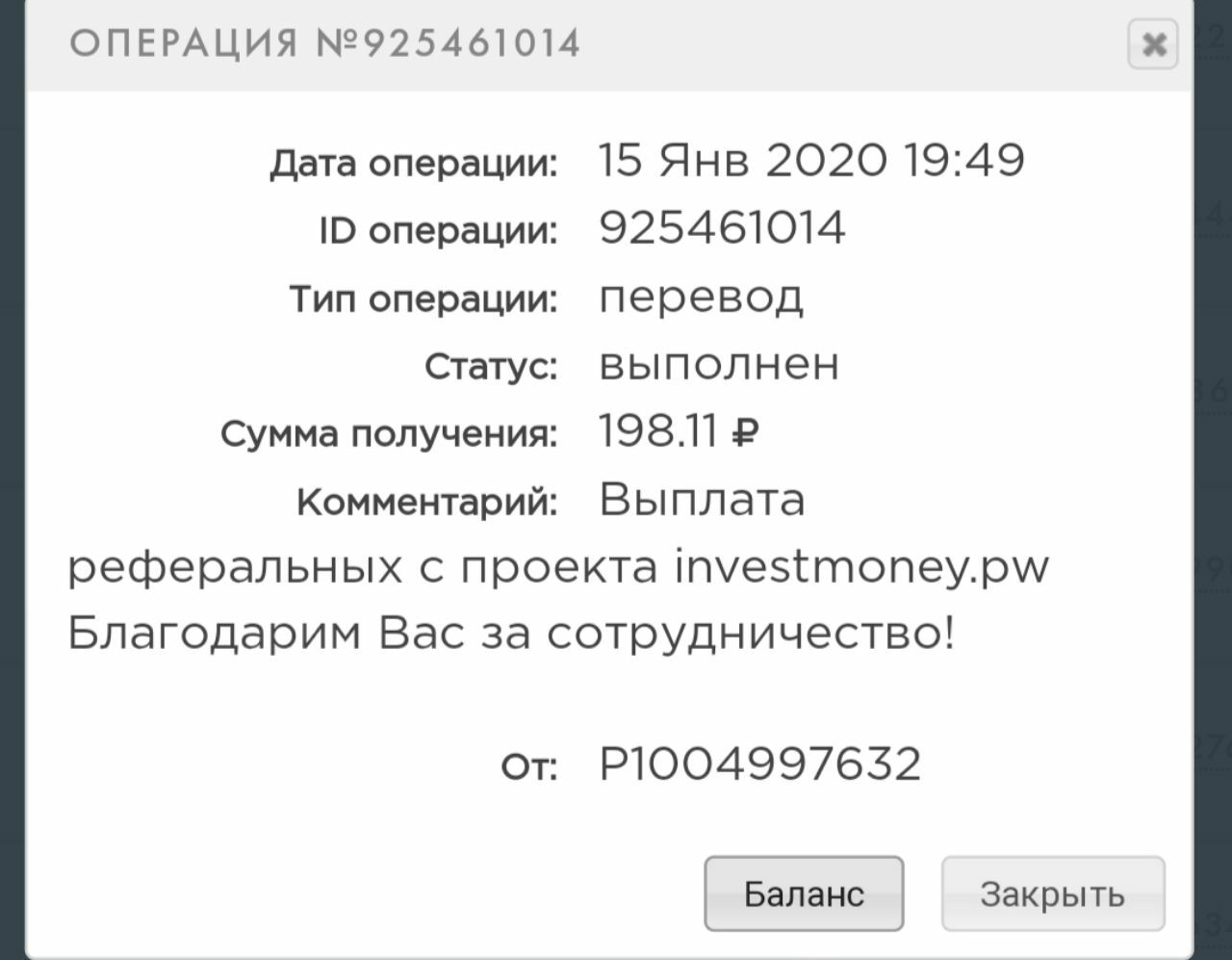Close the operation dialog with X icon
This screenshot has height=960, width=1232.
pos(1152,44)
